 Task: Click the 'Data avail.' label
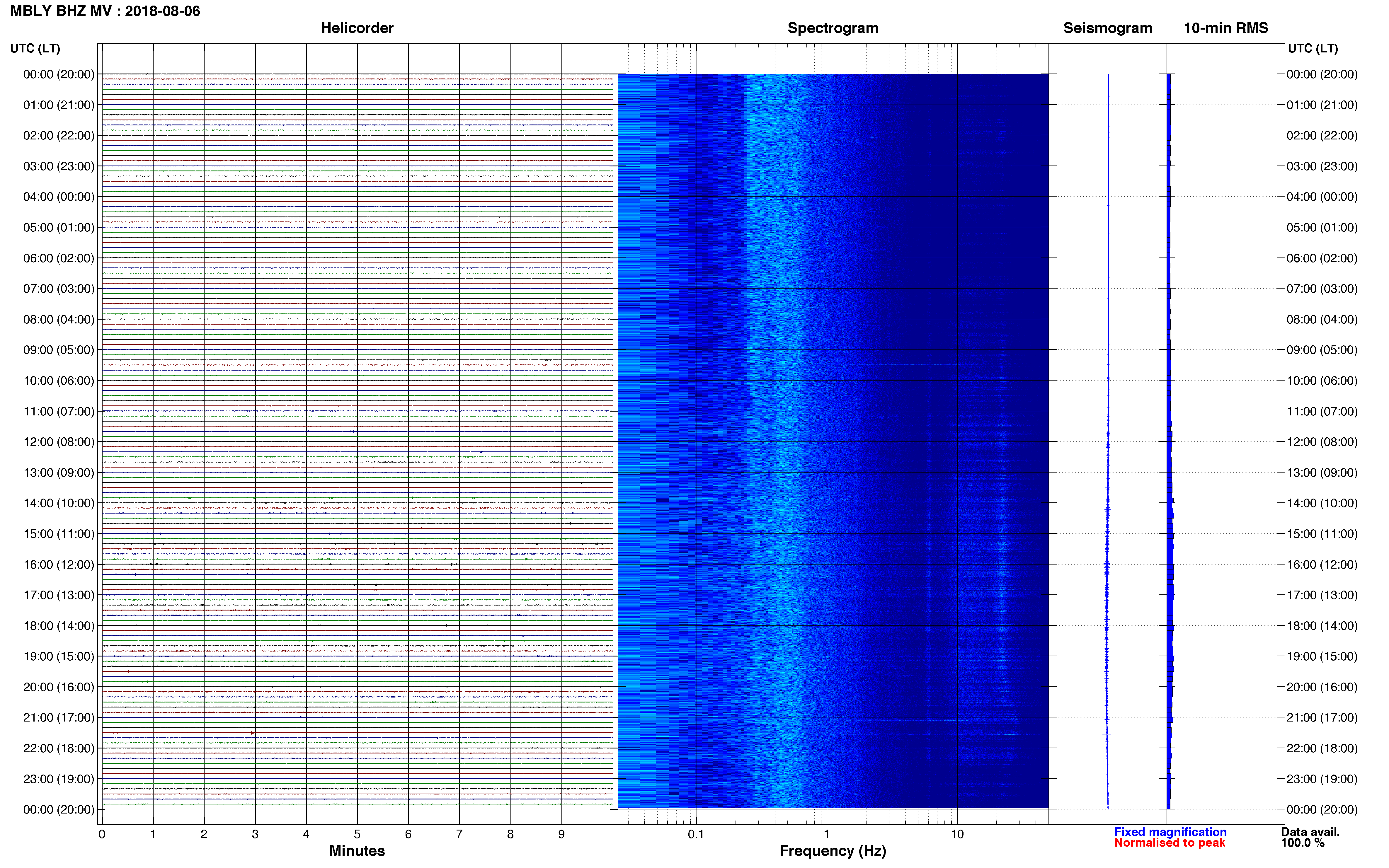[x=1310, y=832]
